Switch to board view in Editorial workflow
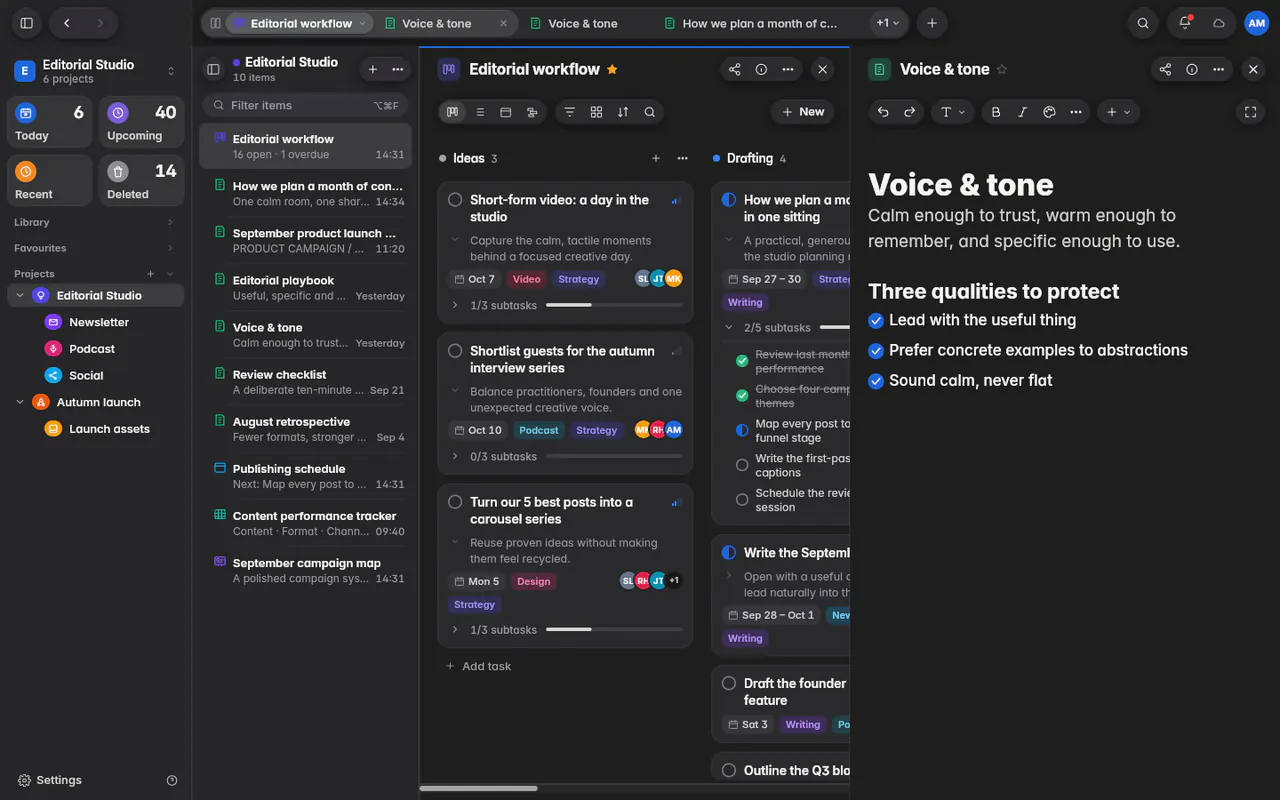This screenshot has width=1280, height=800. click(453, 112)
